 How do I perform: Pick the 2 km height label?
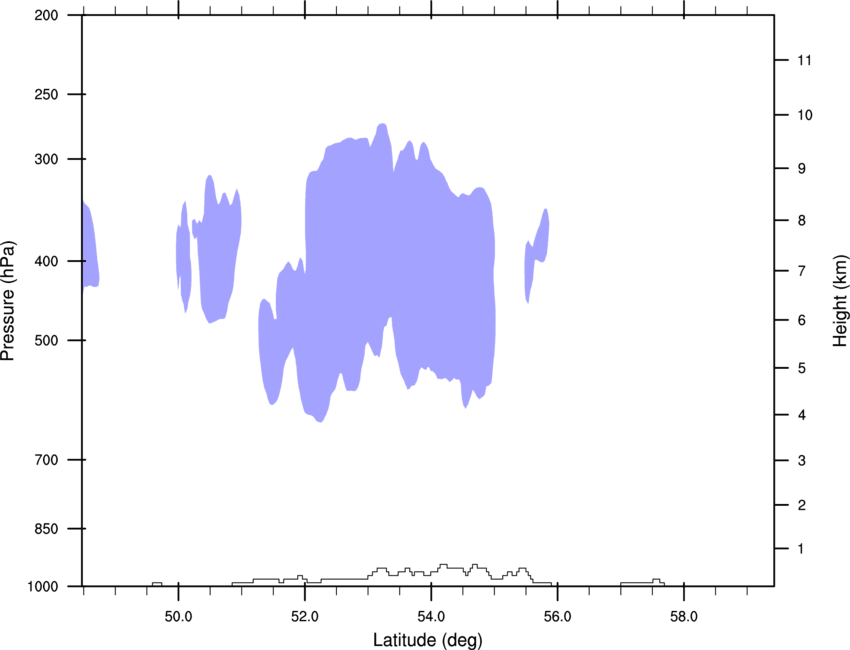[x=802, y=505]
